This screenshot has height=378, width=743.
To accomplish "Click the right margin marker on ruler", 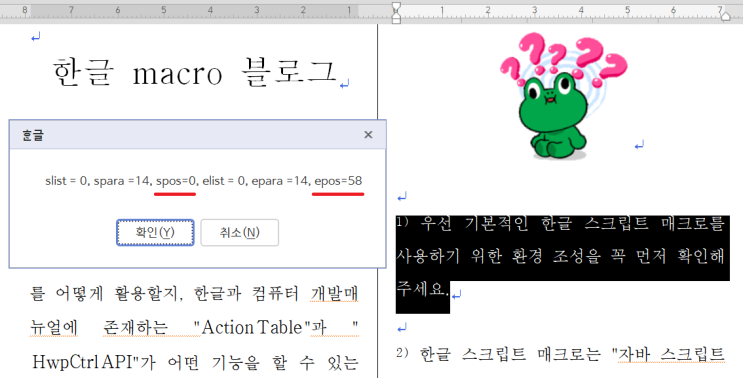I will click(x=725, y=16).
